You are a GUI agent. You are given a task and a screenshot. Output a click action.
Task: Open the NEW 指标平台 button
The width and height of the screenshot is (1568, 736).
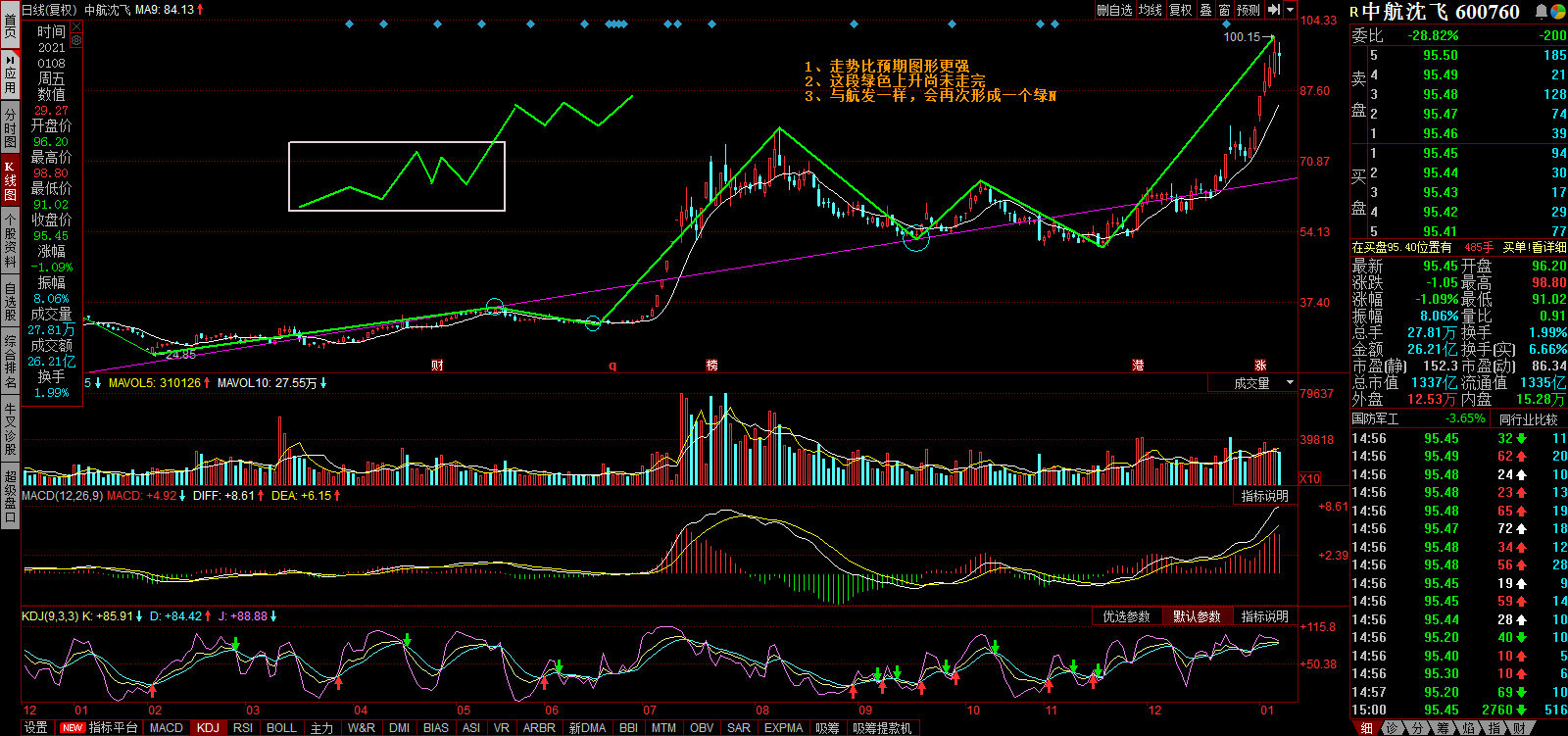(x=99, y=727)
